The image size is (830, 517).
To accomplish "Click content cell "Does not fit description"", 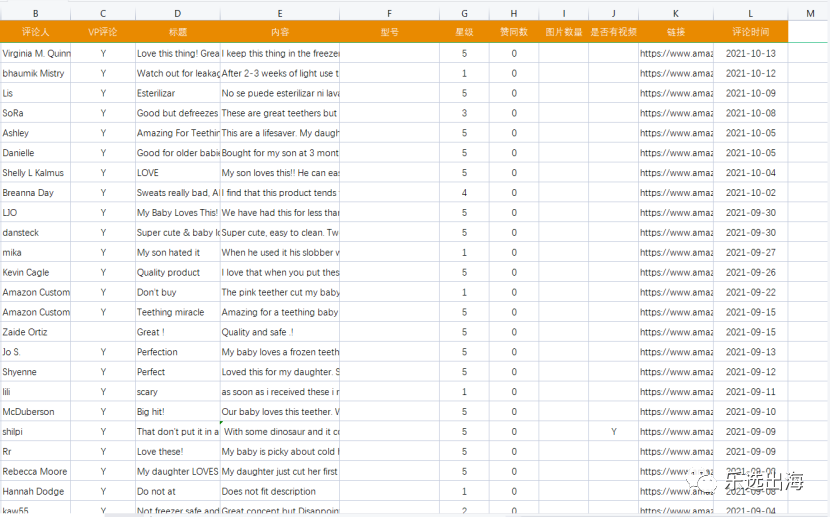I will pyautogui.click(x=279, y=491).
